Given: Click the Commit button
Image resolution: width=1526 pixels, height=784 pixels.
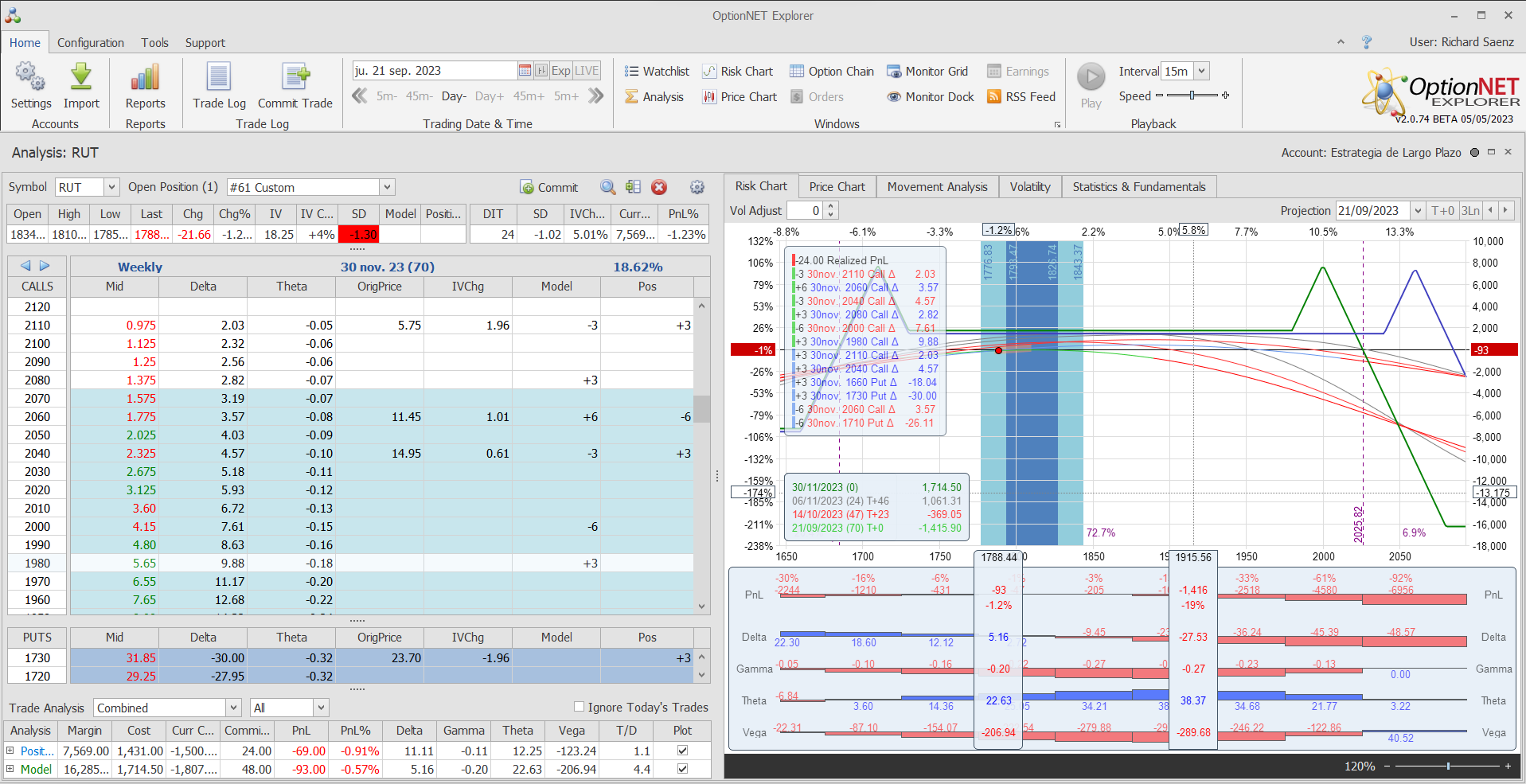Looking at the screenshot, I should pyautogui.click(x=549, y=187).
